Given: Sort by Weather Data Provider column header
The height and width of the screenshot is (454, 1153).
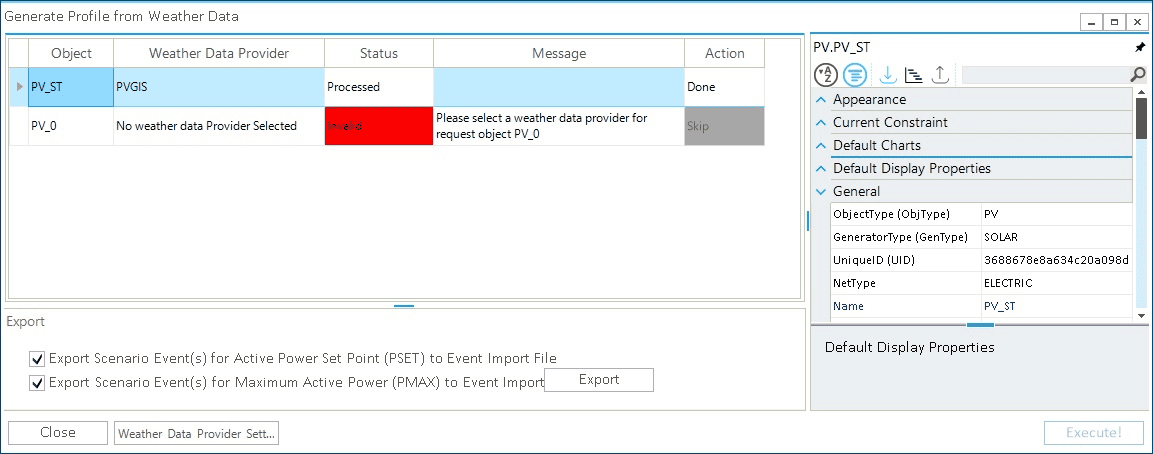Looking at the screenshot, I should 219,53.
